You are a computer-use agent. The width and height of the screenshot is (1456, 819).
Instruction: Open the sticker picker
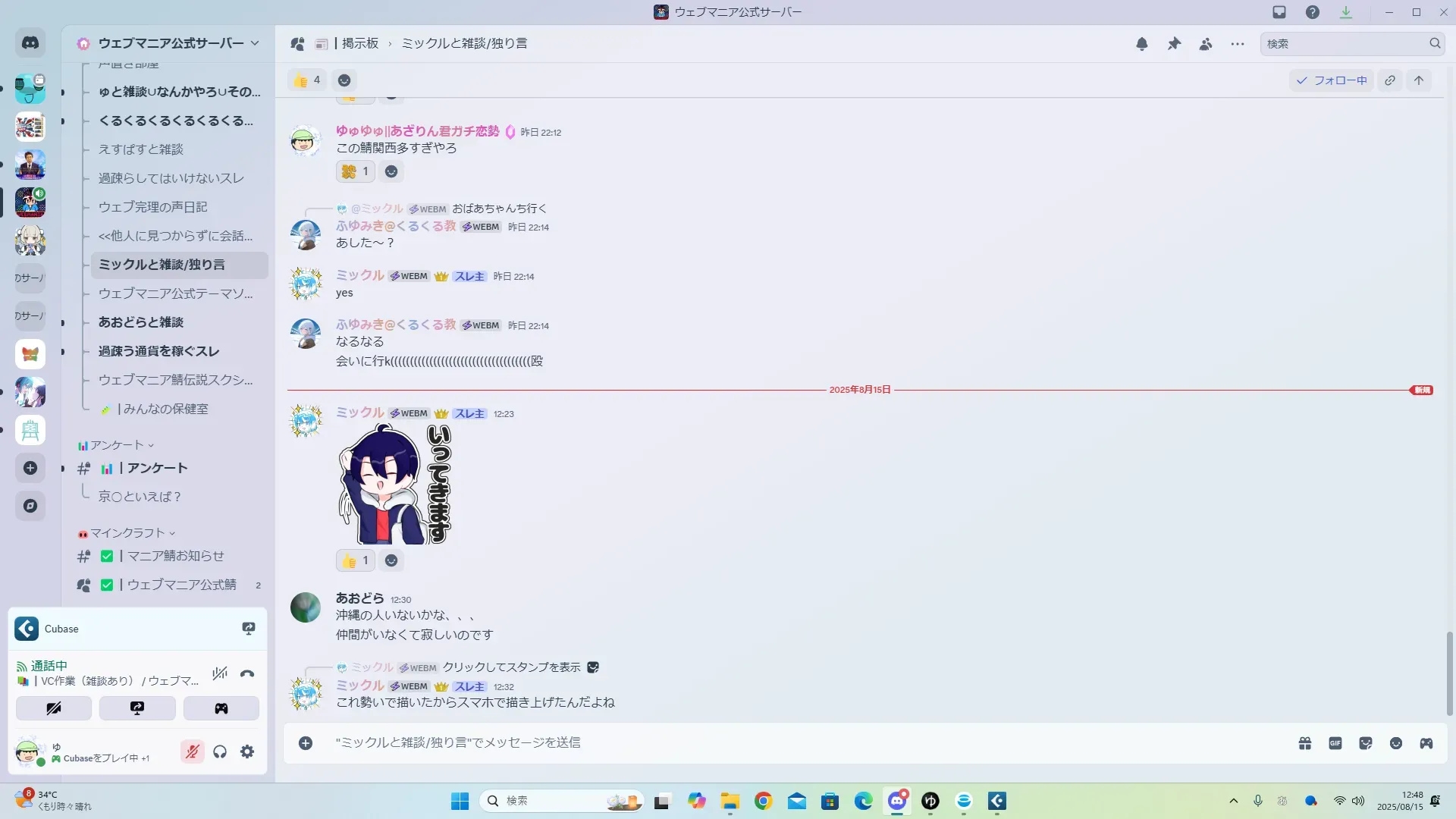click(1366, 743)
